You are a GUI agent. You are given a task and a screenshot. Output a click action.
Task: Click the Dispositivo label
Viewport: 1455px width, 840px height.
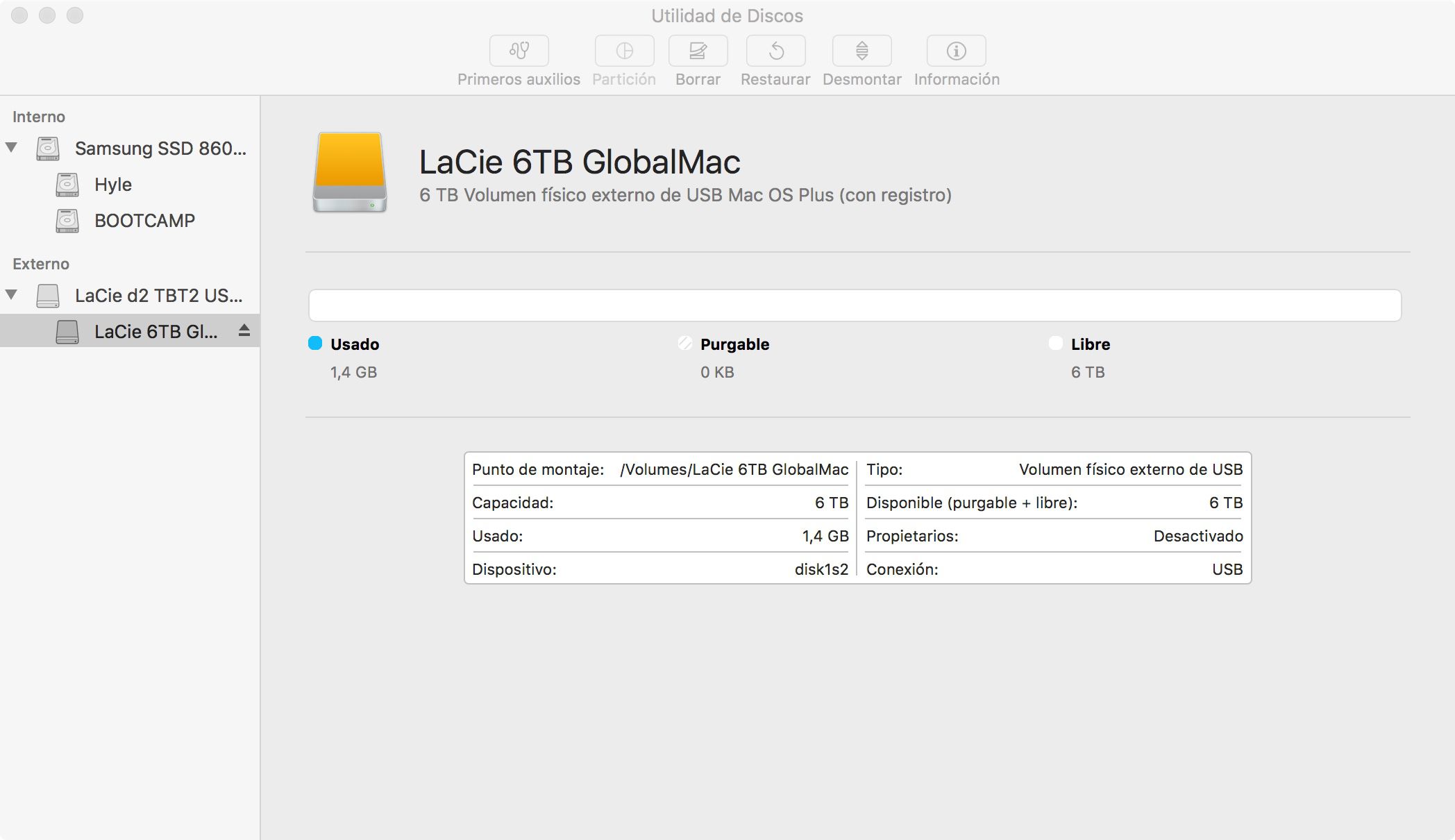(514, 569)
